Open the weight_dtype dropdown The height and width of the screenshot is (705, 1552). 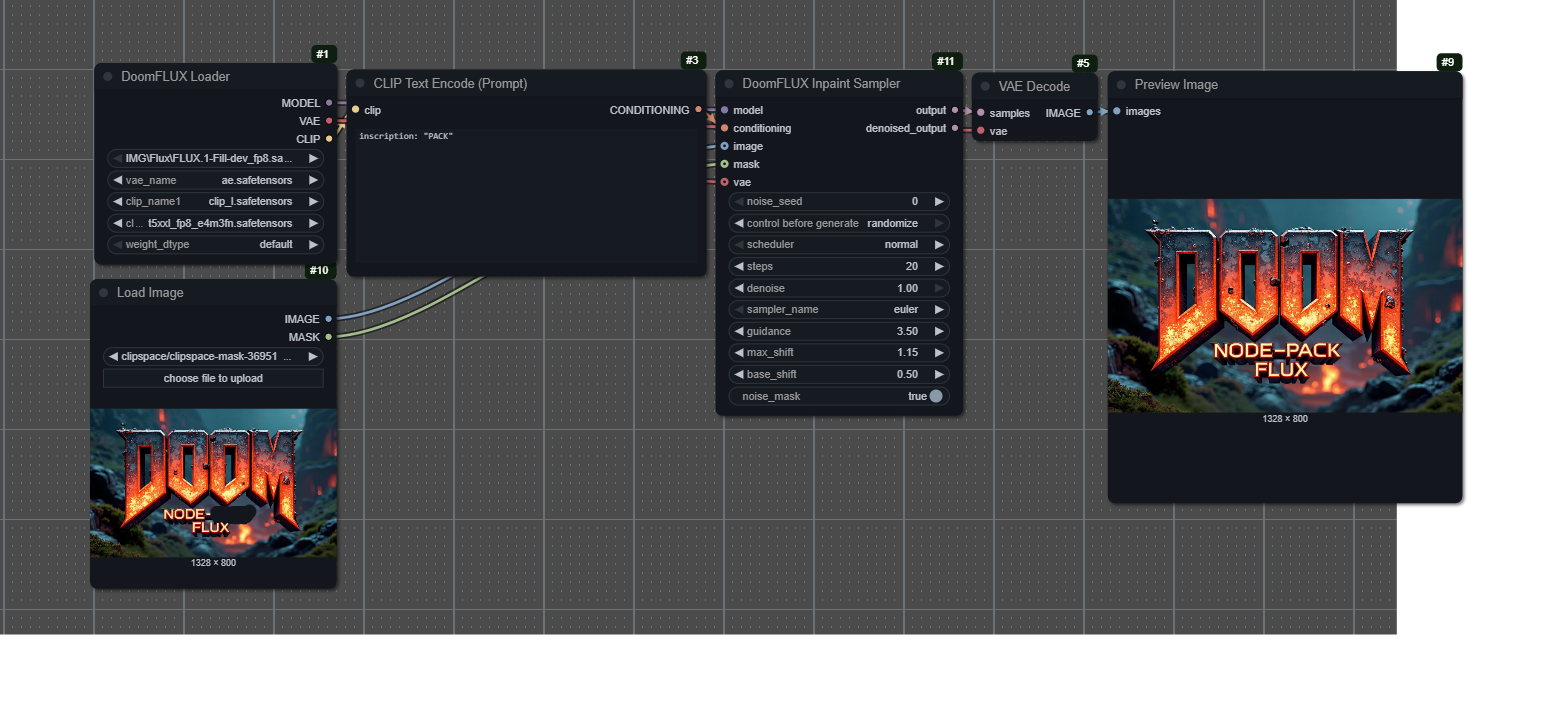point(214,244)
